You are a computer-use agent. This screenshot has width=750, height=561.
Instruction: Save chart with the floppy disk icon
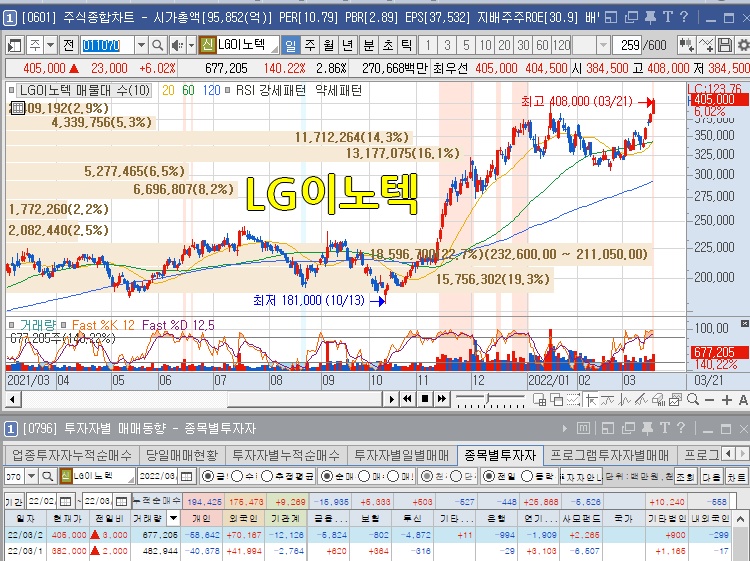click(725, 45)
